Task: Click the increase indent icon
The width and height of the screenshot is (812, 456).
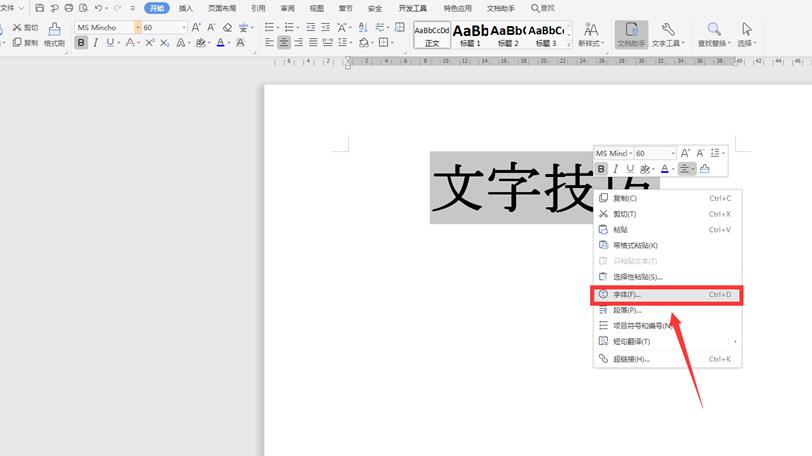Action: (x=325, y=27)
